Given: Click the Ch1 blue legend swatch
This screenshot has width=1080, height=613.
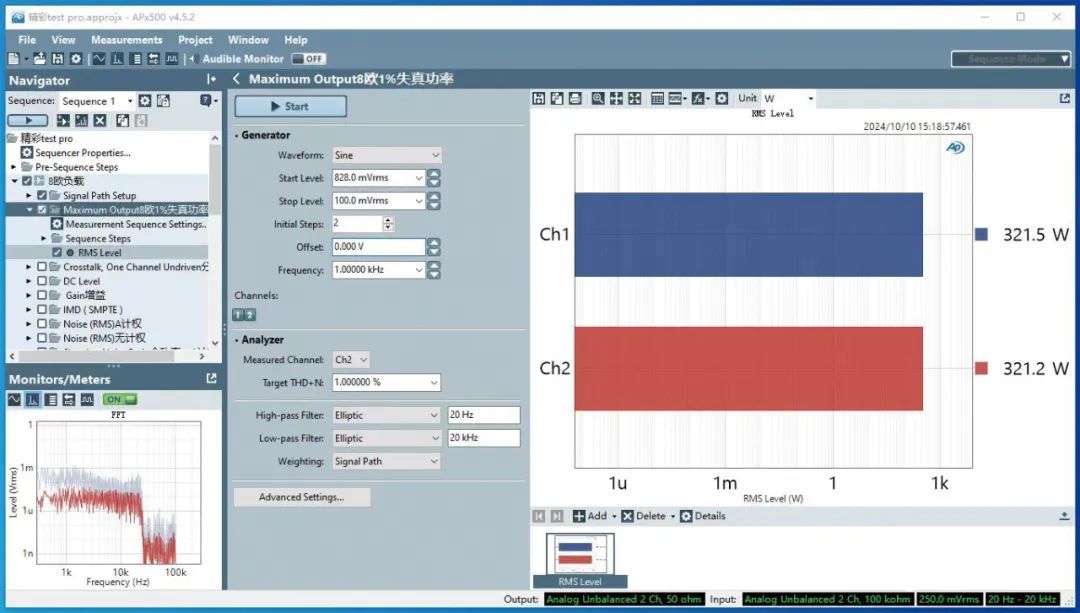Looking at the screenshot, I should click(x=982, y=234).
